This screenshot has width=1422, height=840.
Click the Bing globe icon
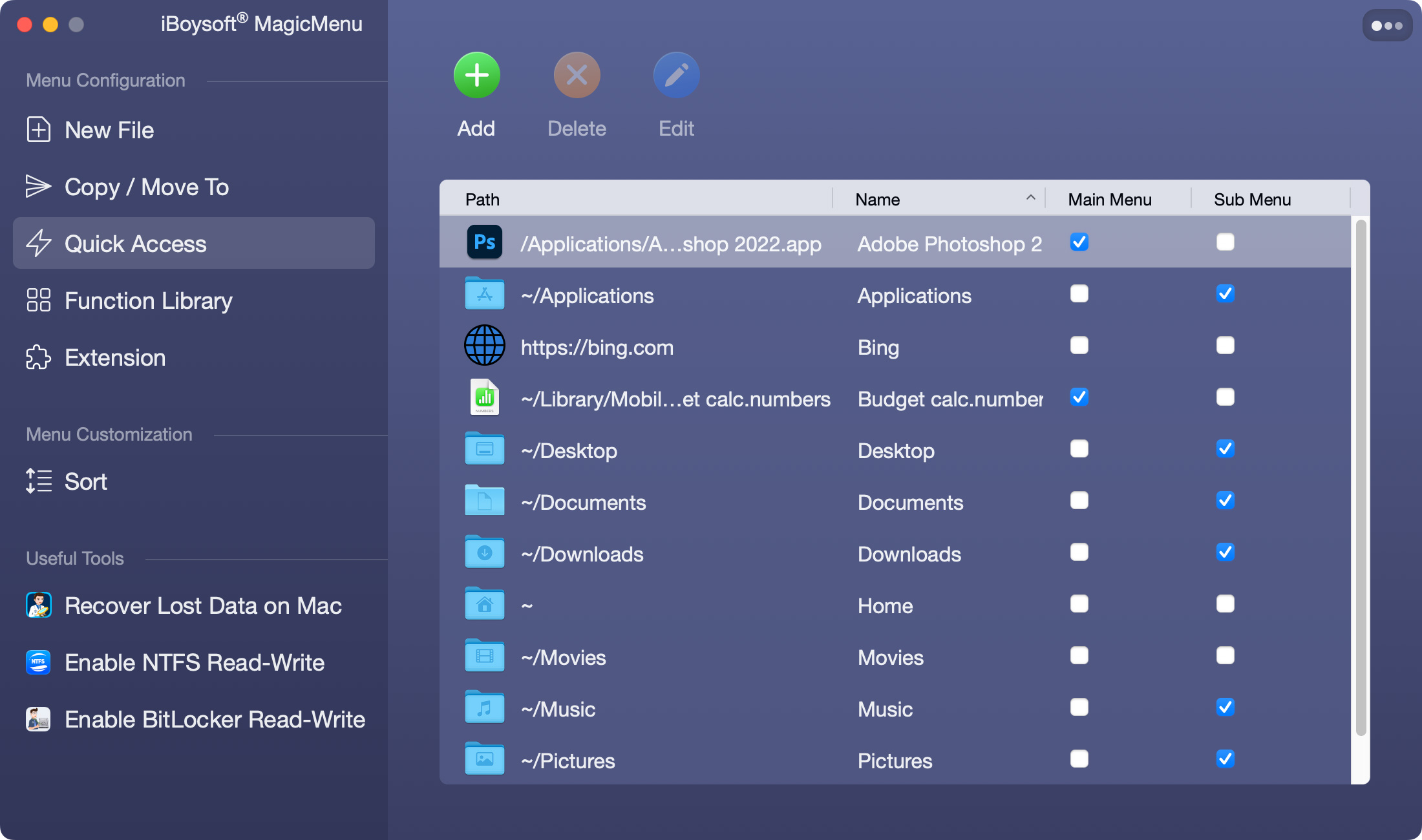pyautogui.click(x=484, y=346)
